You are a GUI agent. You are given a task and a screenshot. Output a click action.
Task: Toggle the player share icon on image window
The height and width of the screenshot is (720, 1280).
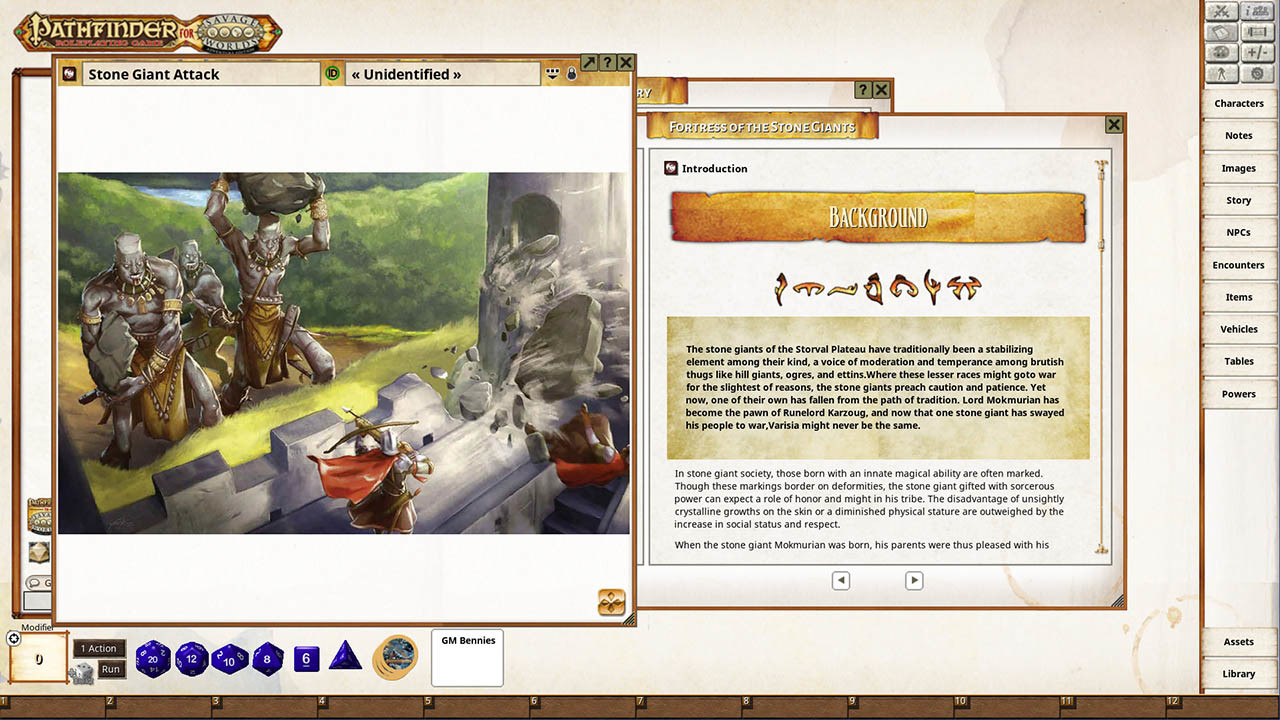[x=552, y=75]
